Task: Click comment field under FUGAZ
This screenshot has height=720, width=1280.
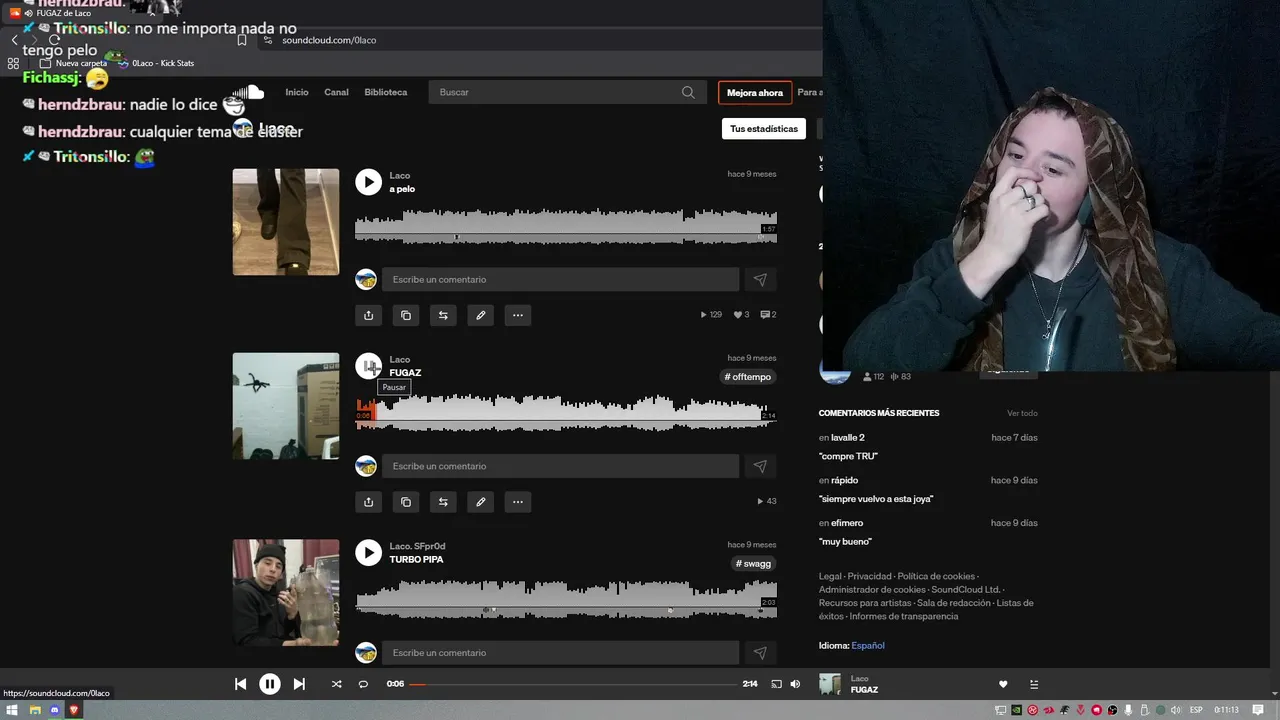Action: coord(560,466)
